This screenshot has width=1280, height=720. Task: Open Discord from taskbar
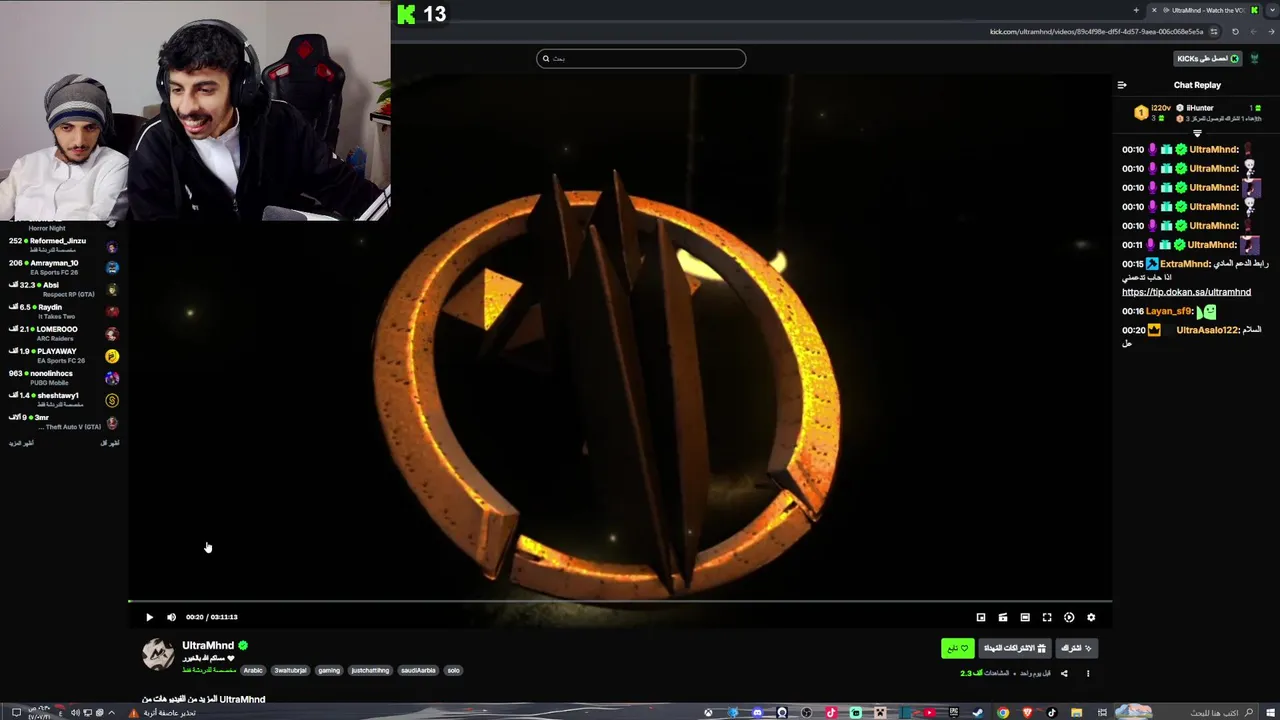(757, 713)
